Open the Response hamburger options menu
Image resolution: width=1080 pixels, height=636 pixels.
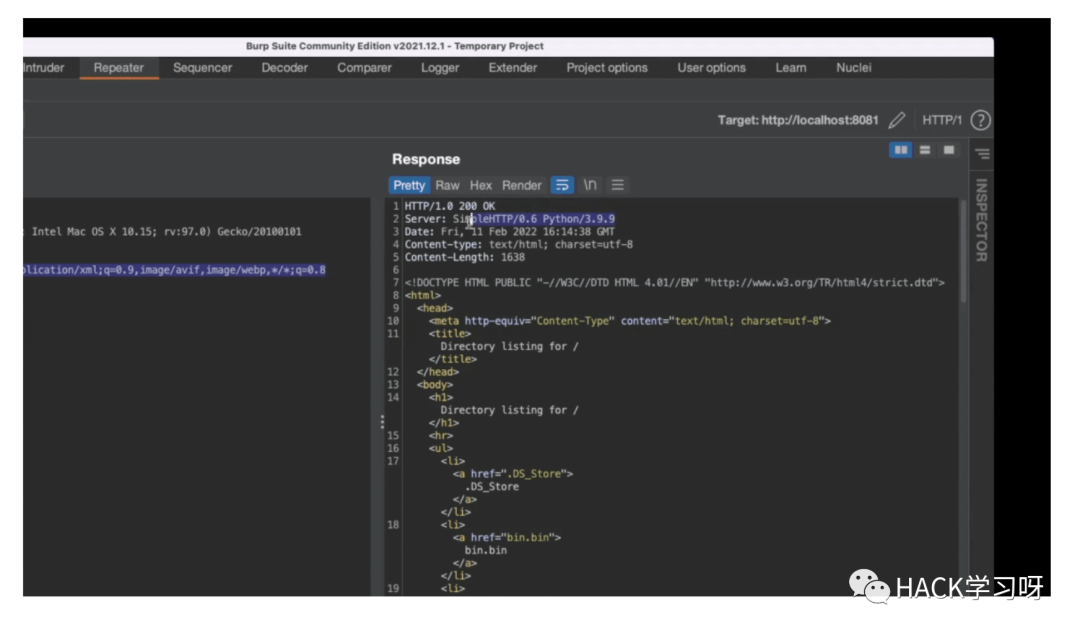[617, 185]
